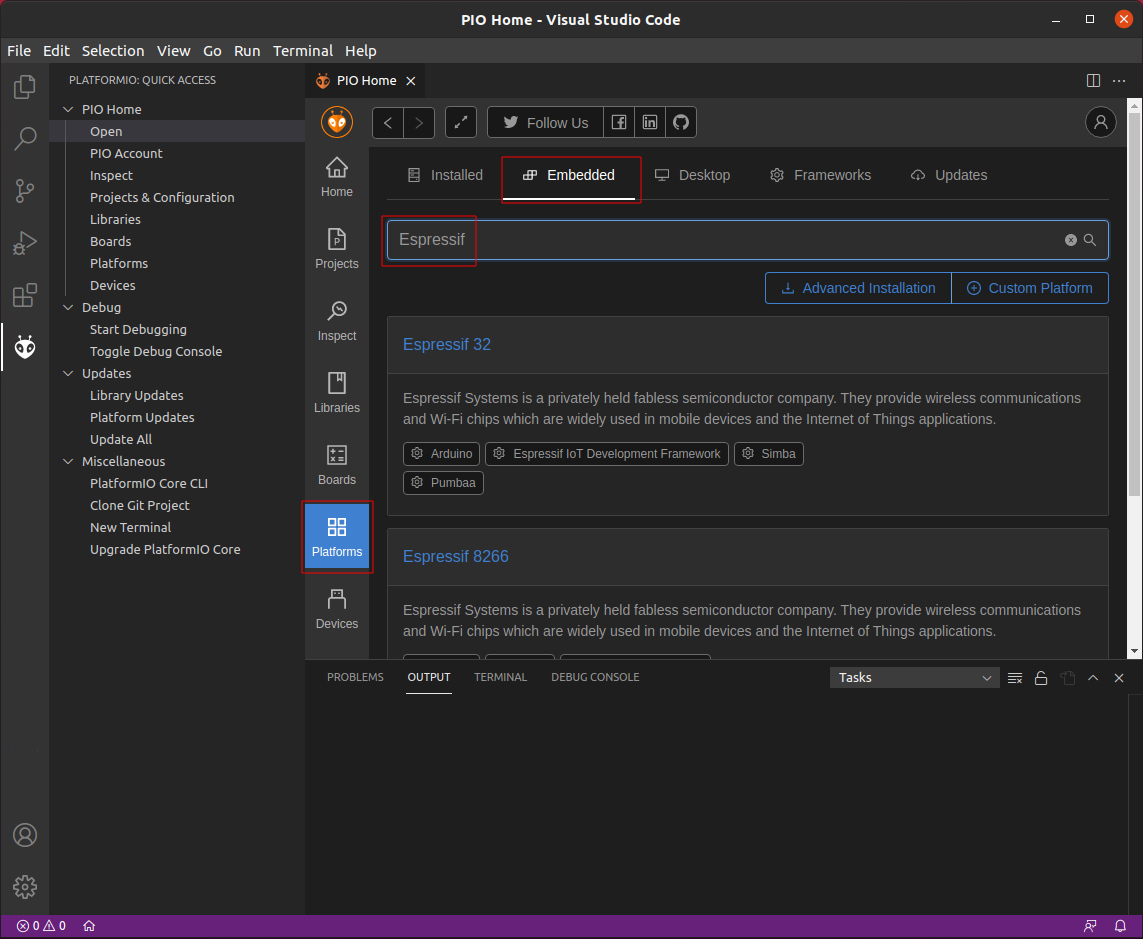Switch to the Updates tab

click(x=949, y=176)
